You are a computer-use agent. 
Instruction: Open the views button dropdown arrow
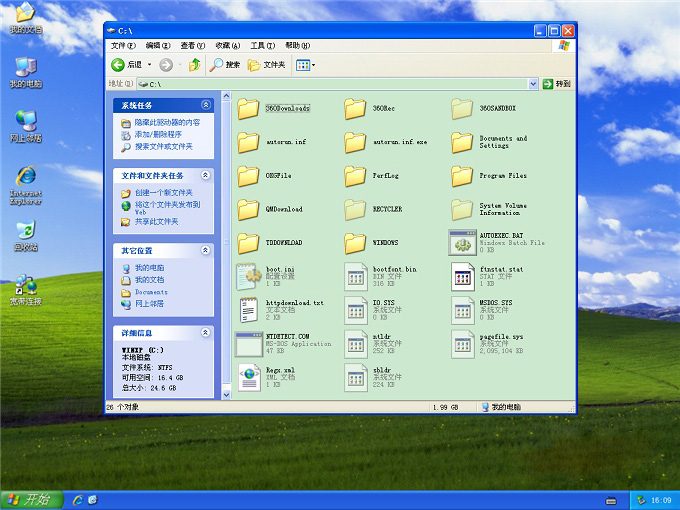click(313, 65)
